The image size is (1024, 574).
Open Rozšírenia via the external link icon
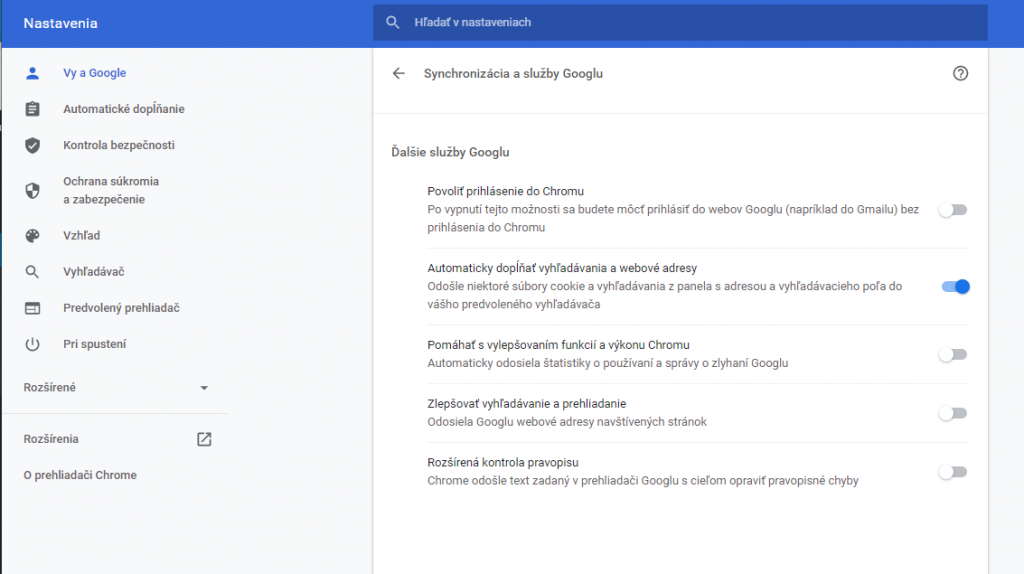204,439
